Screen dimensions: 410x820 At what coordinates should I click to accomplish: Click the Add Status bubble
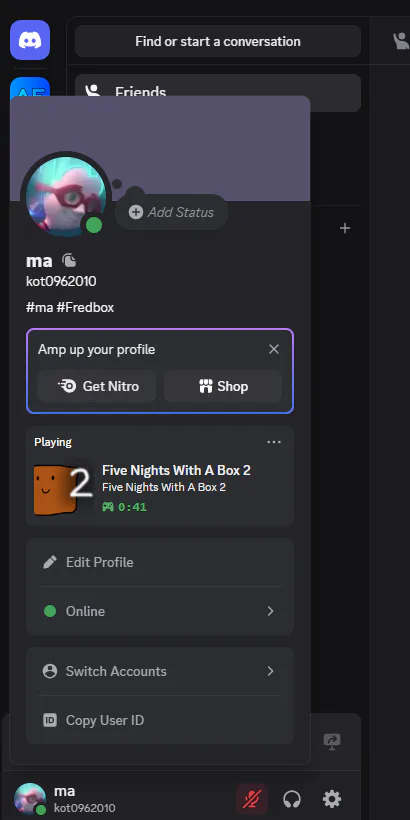click(172, 212)
